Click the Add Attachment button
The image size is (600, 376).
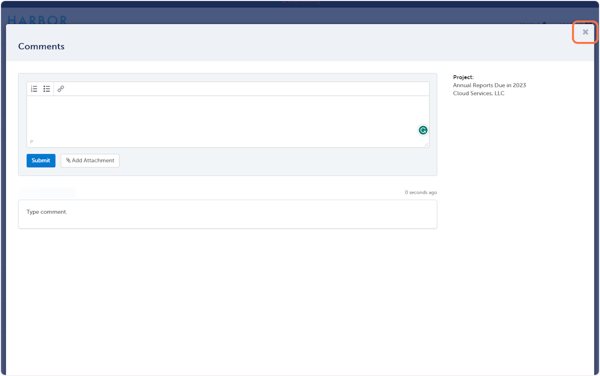coord(90,160)
